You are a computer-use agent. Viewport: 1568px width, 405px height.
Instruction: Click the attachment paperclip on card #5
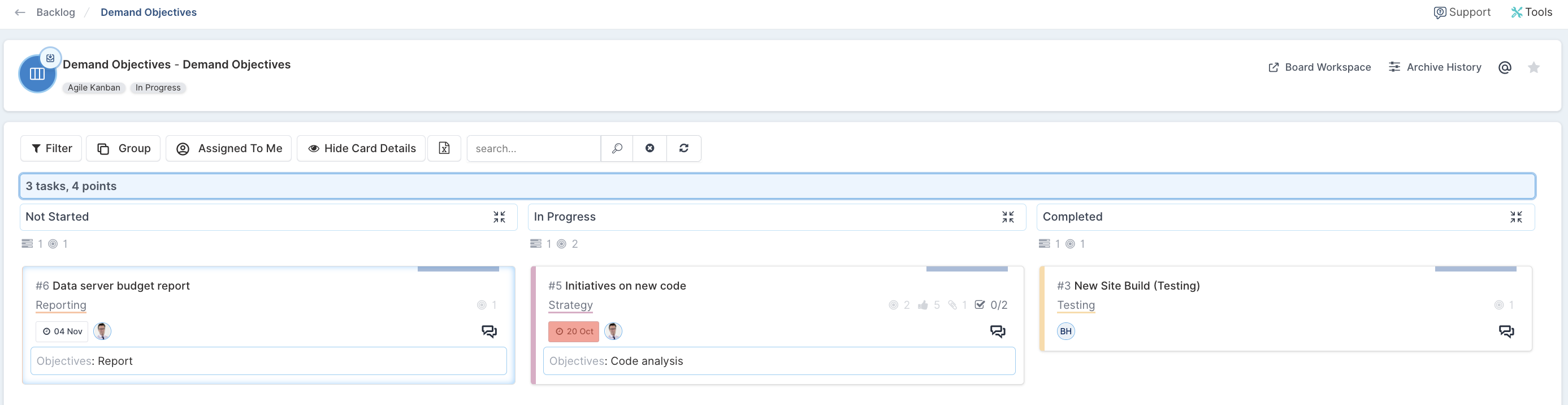952,305
